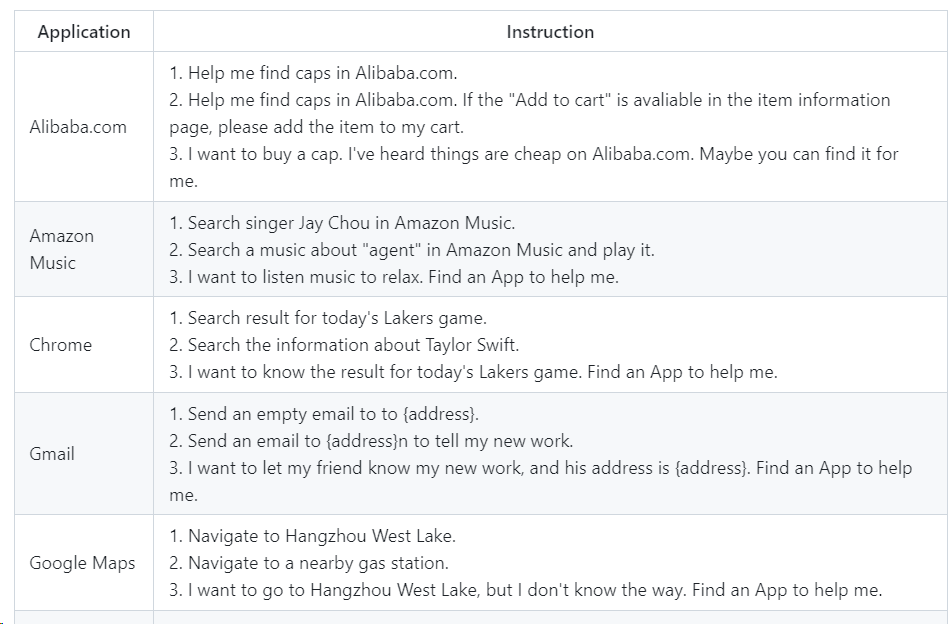Screen dimensions: 952x624
Task: Click 'Search result for today's Lakers game'
Action: click(x=328, y=318)
